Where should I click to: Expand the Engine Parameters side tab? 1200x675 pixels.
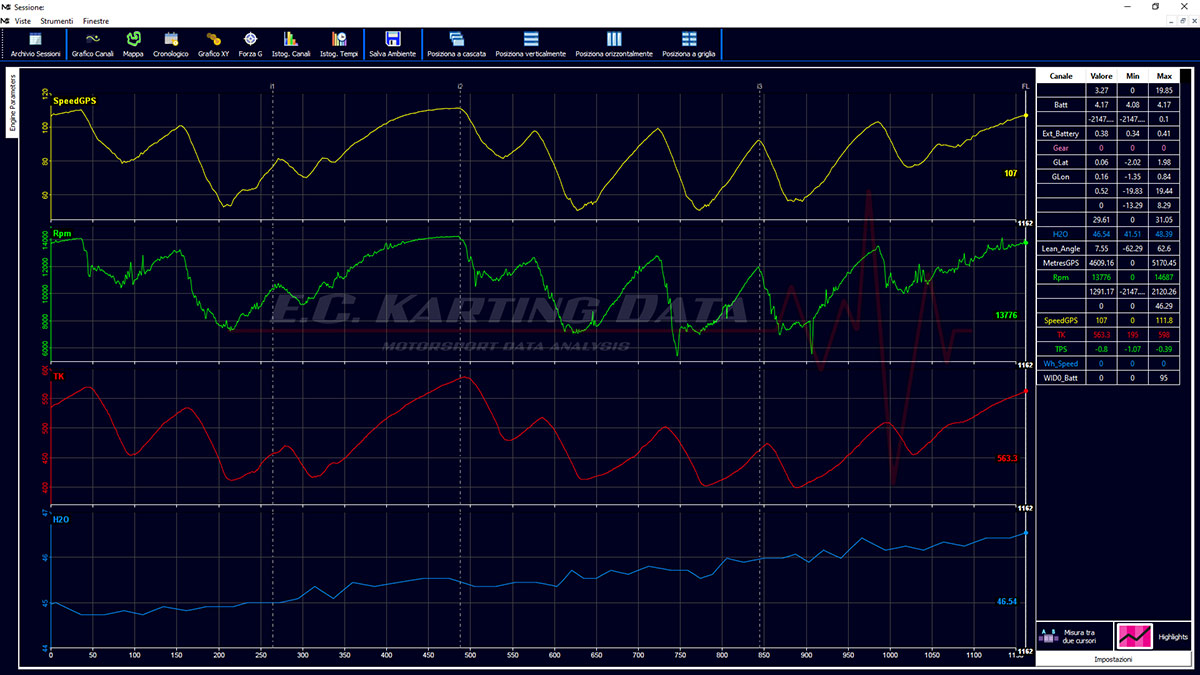pyautogui.click(x=13, y=102)
